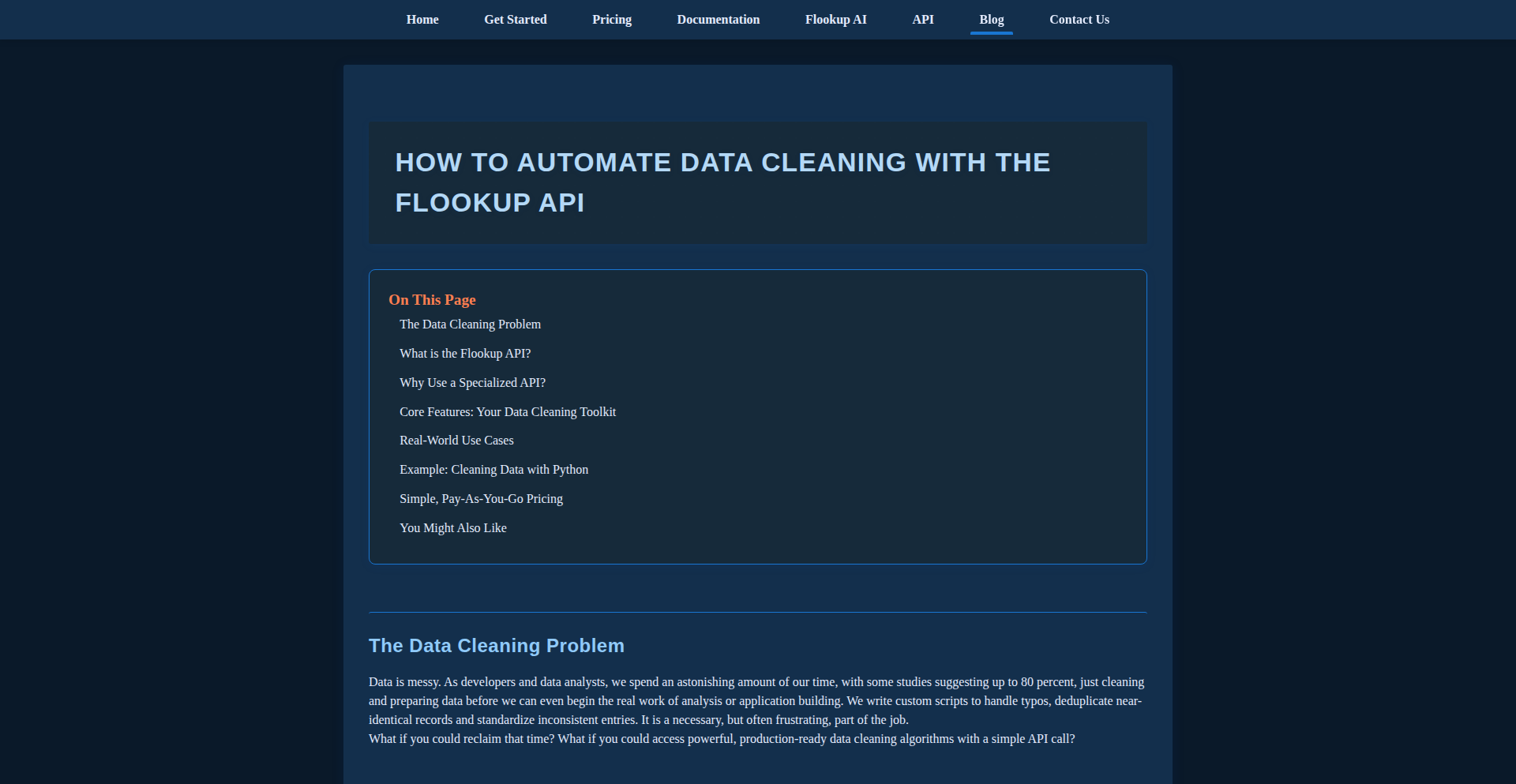Jump to Real-World Use Cases
This screenshot has height=784, width=1516.
pyautogui.click(x=456, y=441)
